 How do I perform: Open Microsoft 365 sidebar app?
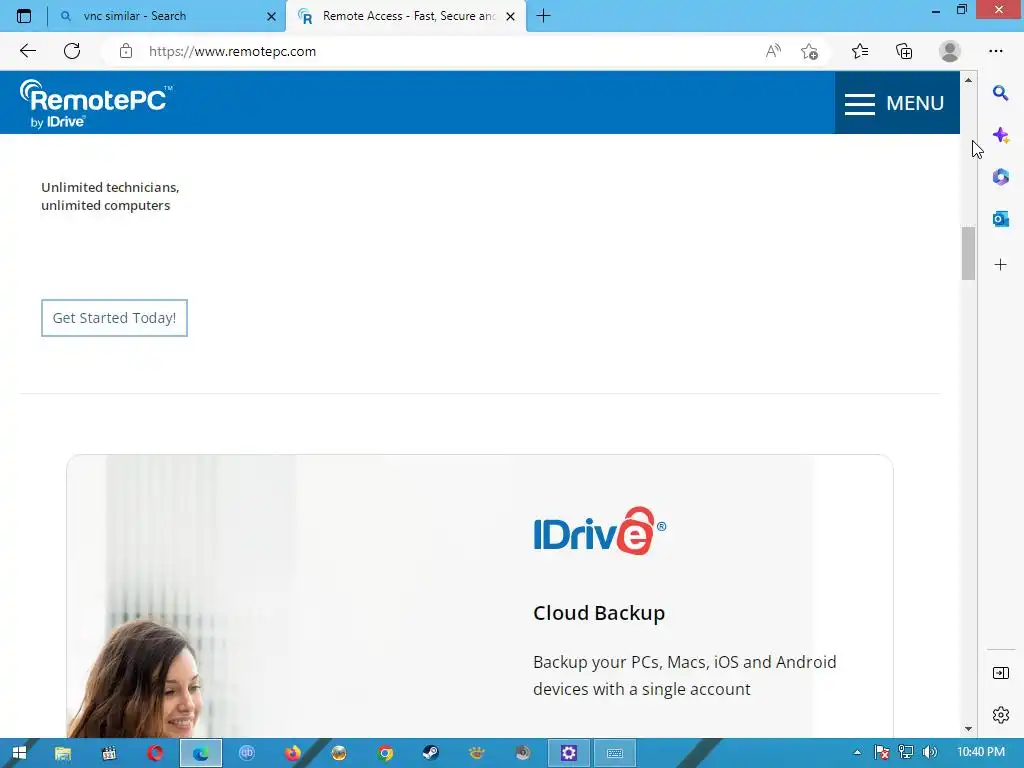click(x=1000, y=177)
